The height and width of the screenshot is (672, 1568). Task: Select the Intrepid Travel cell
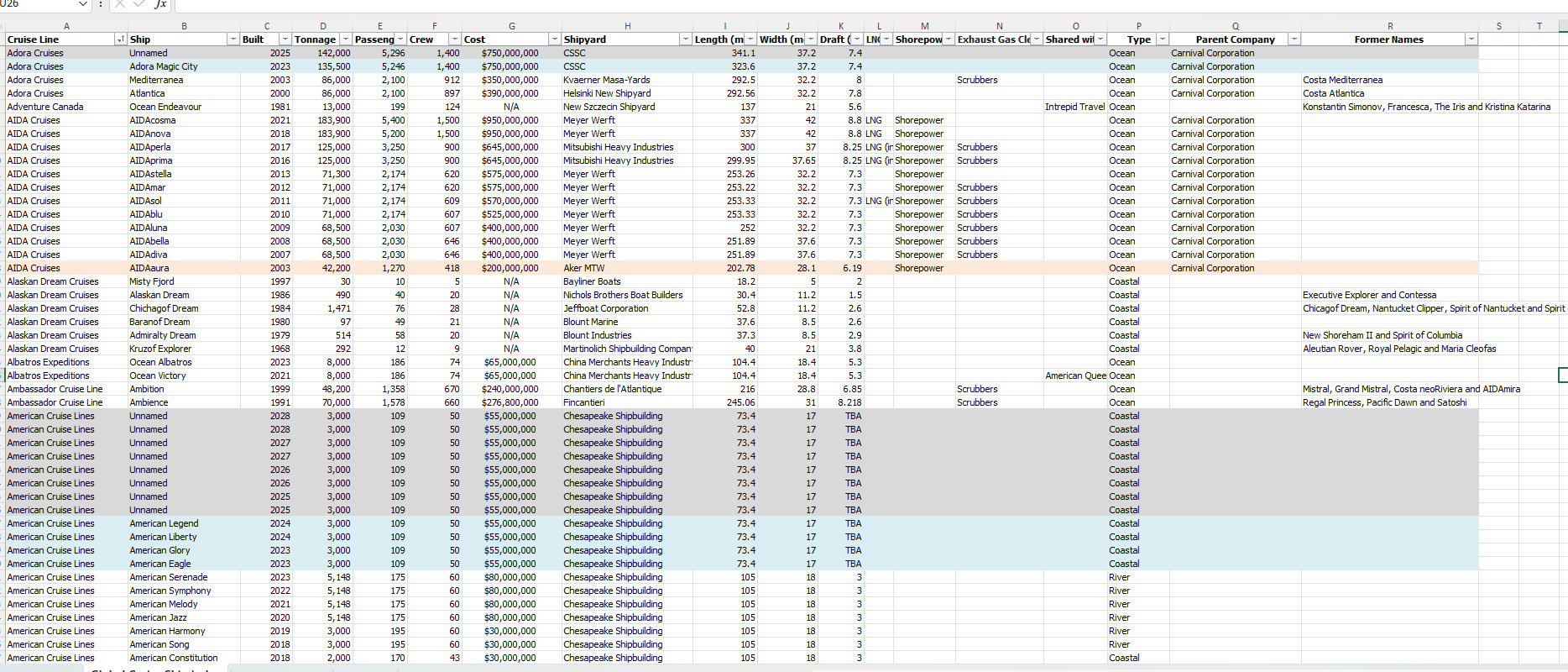[1075, 107]
